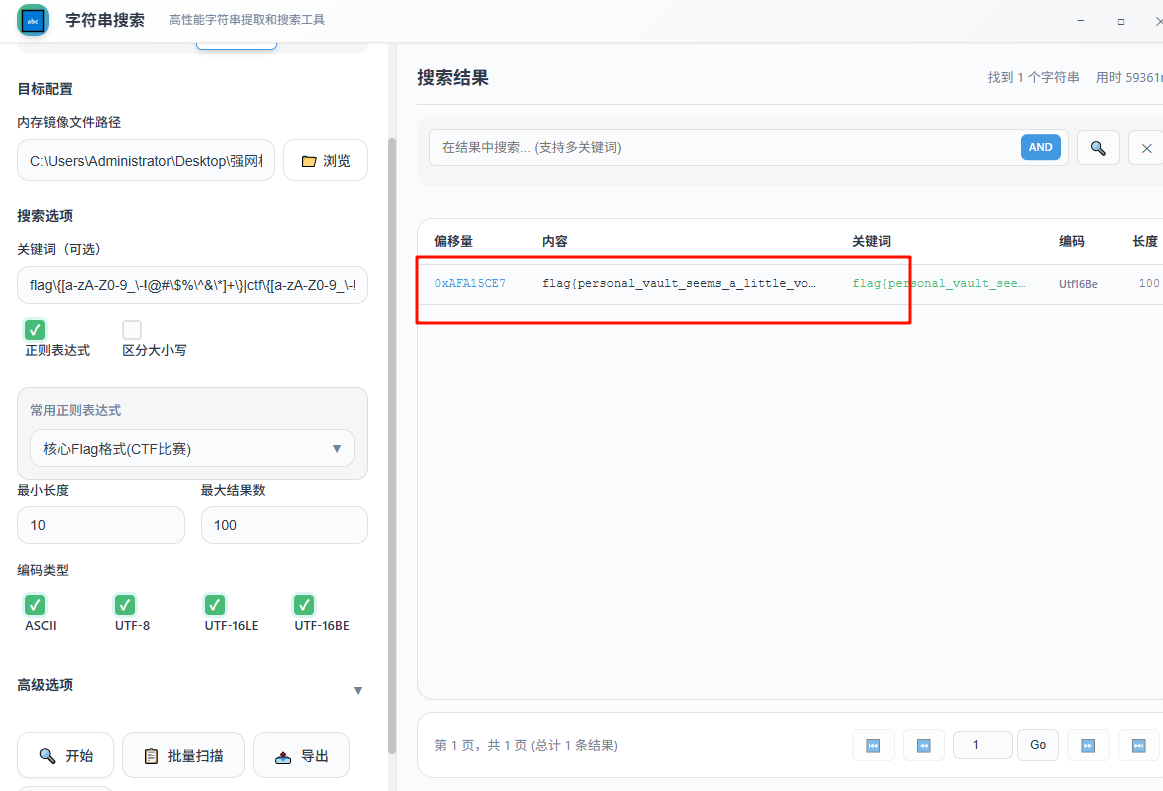
Task: Click the 最小长度 input field
Action: pos(101,525)
